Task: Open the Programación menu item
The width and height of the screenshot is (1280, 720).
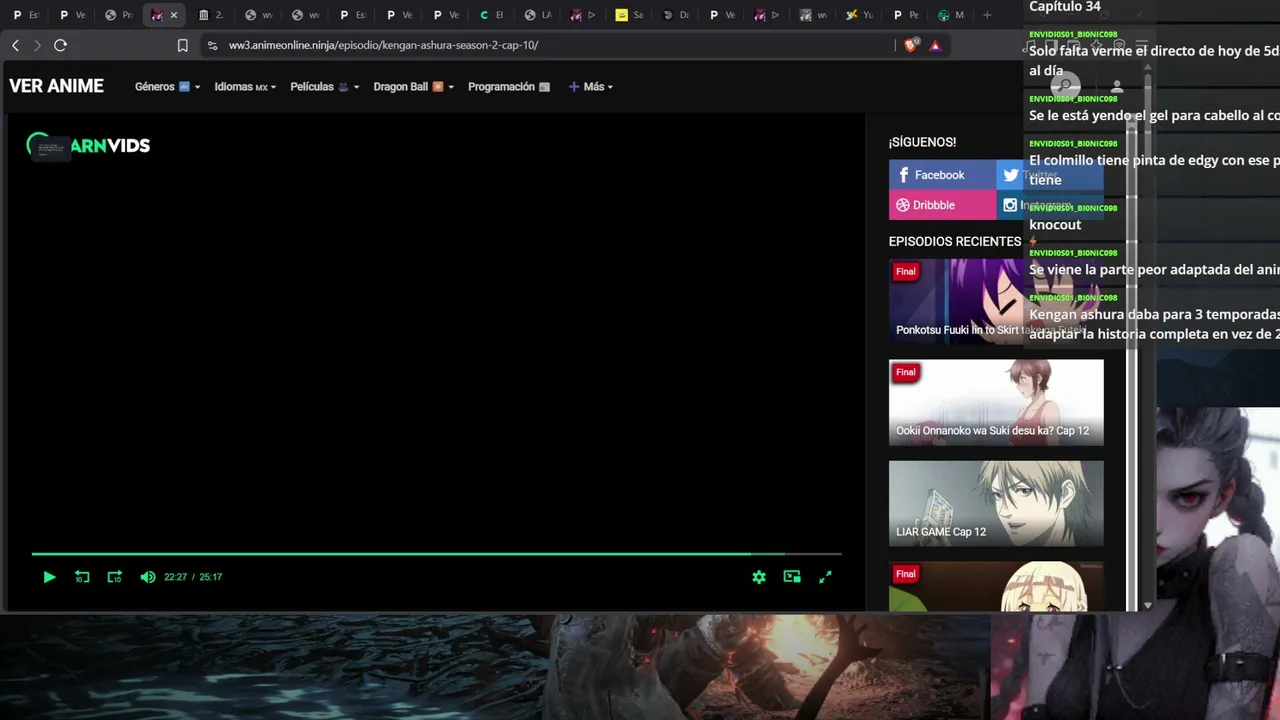Action: coord(509,87)
